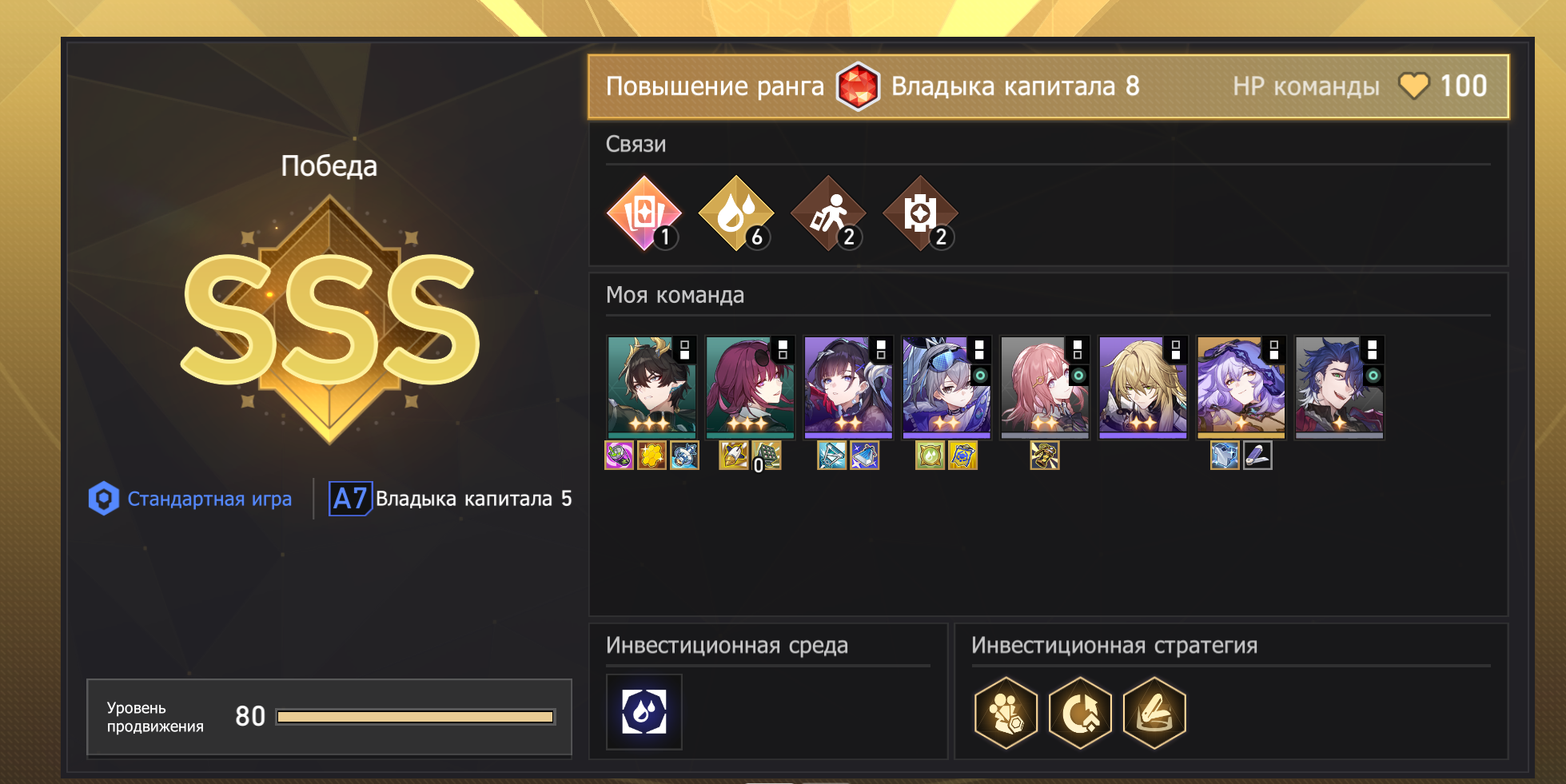Click the magenta-haired character with sunglasses portrait
This screenshot has width=1566, height=784.
click(x=750, y=387)
